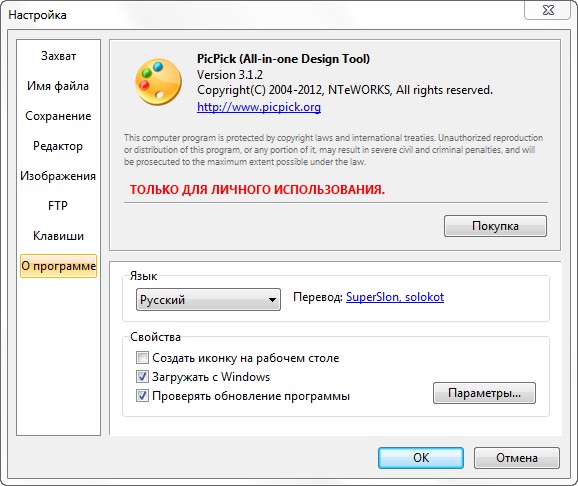The image size is (578, 486).
Task: Select the Сохранение tab
Action: [x=58, y=116]
